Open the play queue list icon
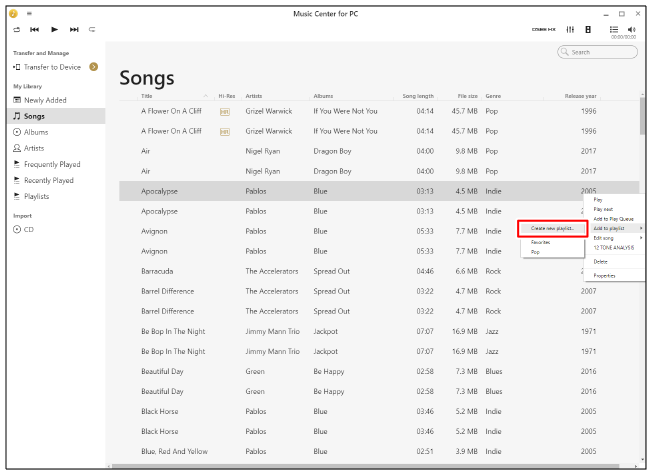Viewport: 652px width, 475px height. click(613, 30)
